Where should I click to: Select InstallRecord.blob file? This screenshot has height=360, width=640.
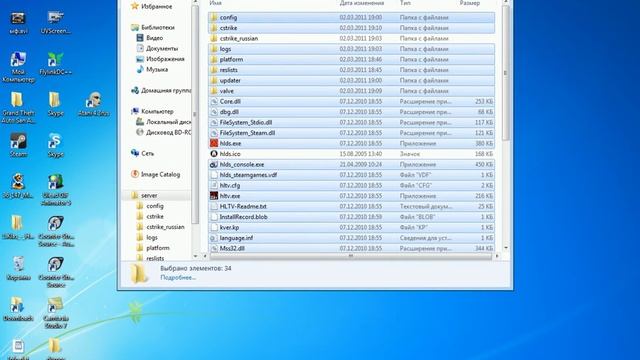[x=351, y=217]
